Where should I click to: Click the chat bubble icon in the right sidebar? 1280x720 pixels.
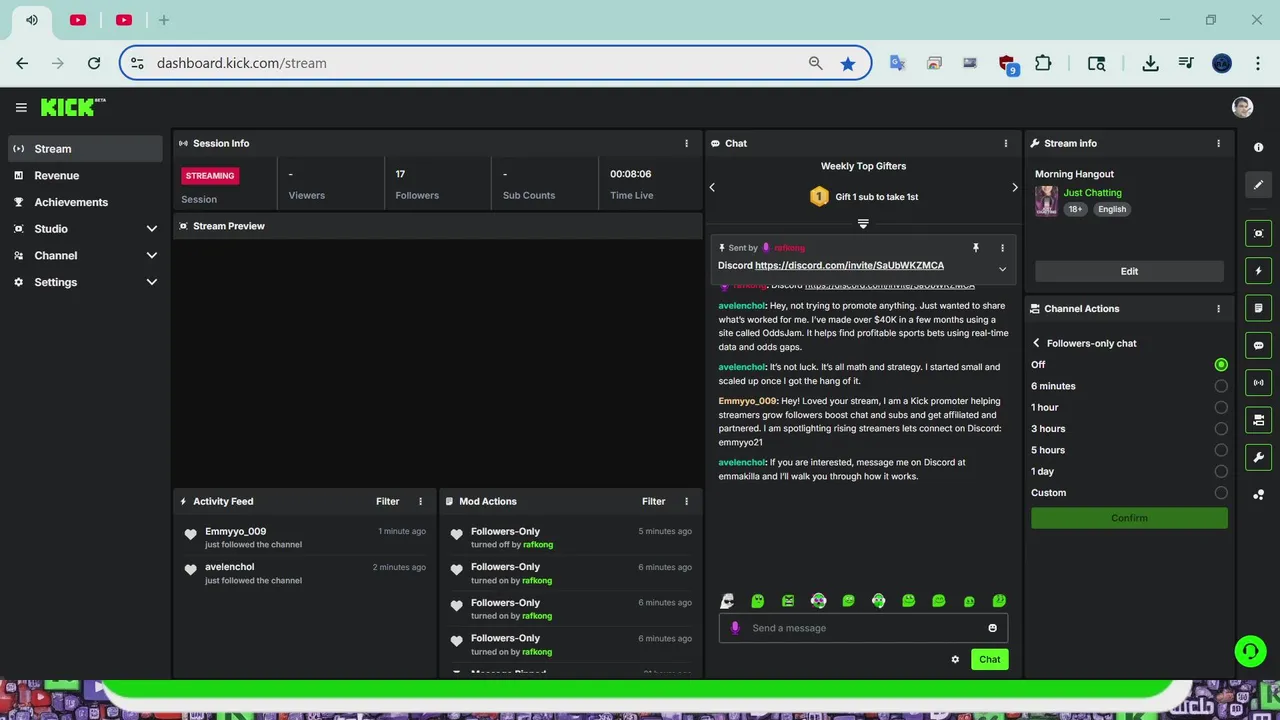[x=1258, y=346]
